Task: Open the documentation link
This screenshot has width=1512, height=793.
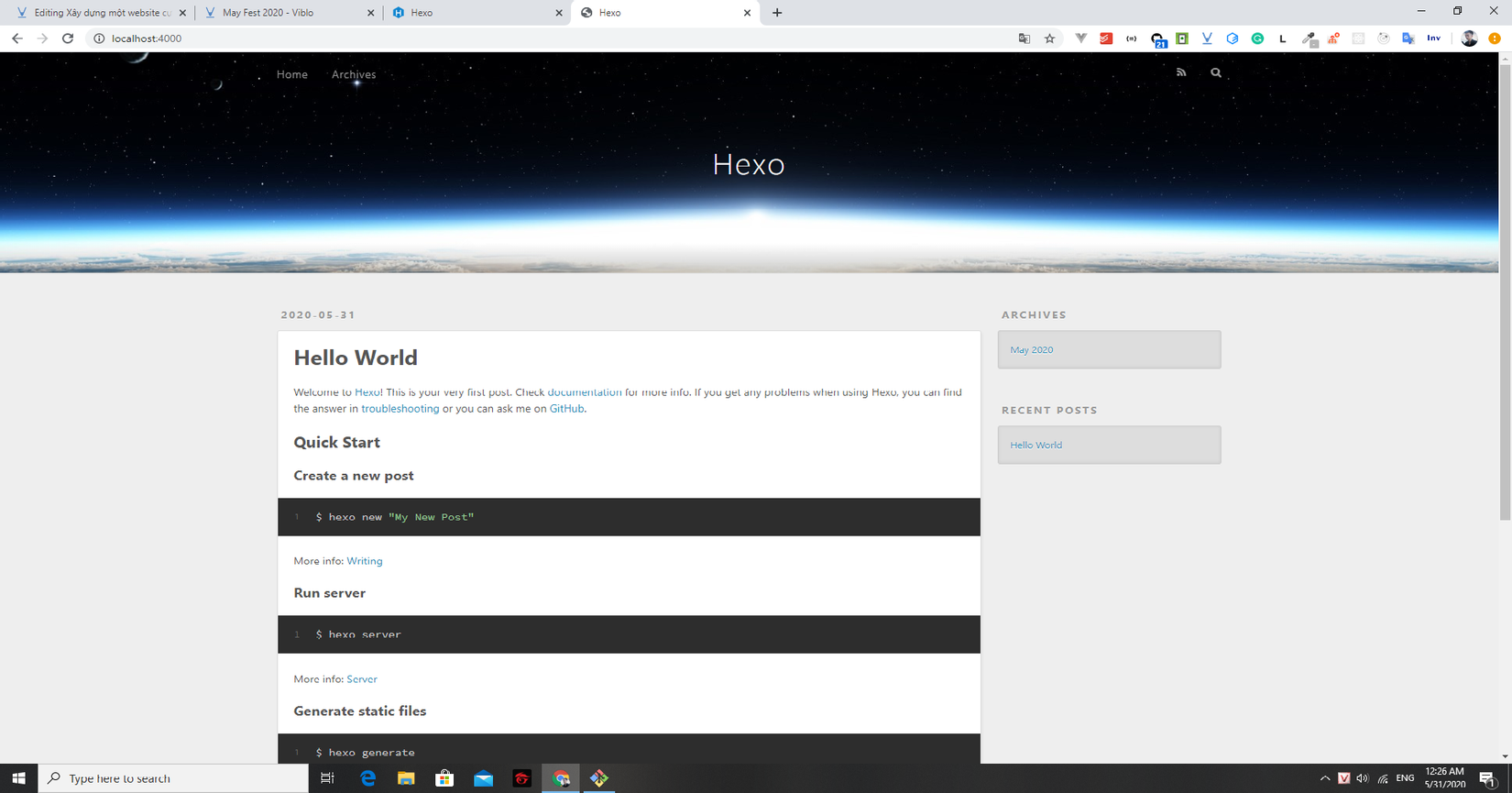Action: pos(585,392)
